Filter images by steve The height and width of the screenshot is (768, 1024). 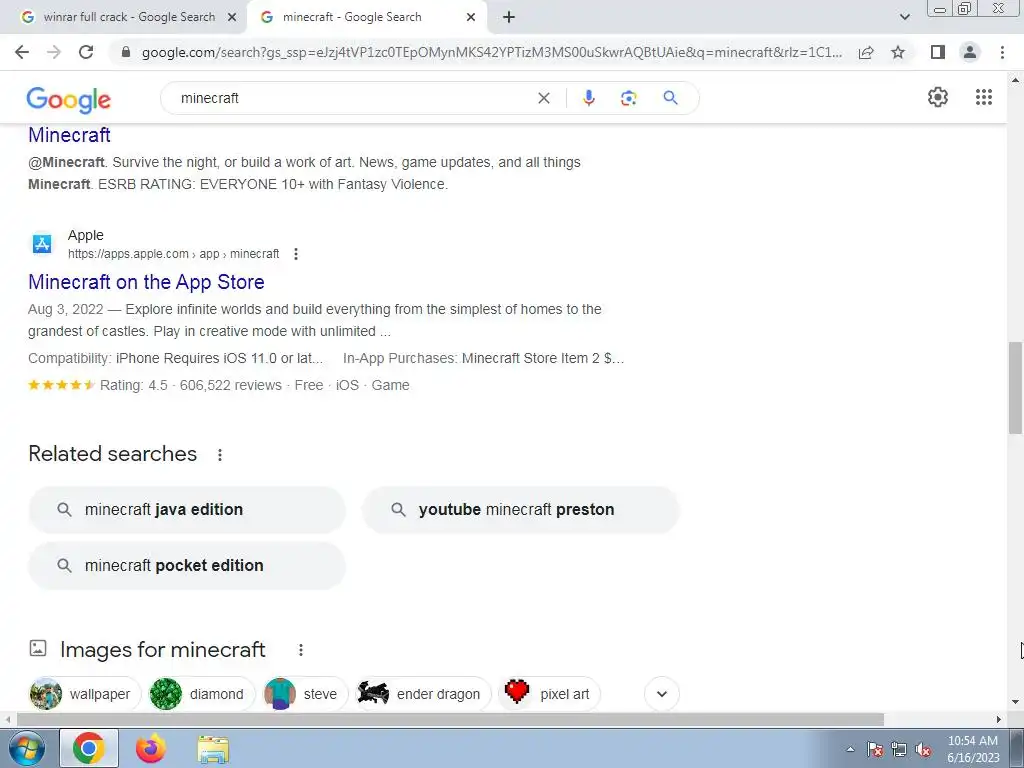pyautogui.click(x=305, y=694)
